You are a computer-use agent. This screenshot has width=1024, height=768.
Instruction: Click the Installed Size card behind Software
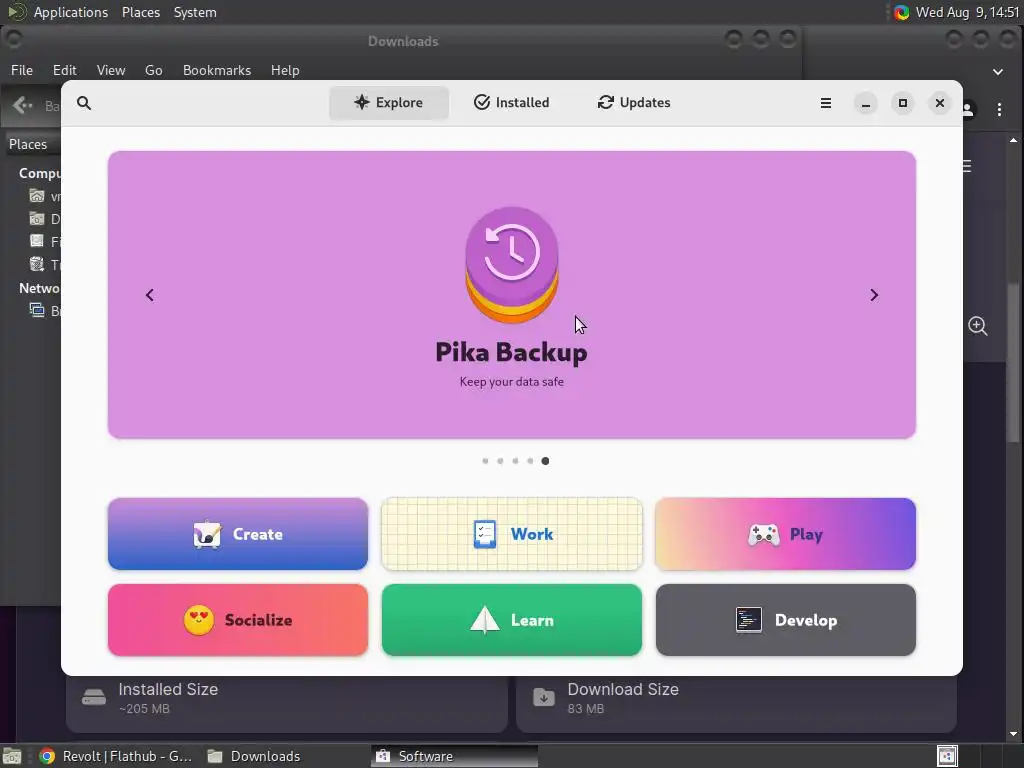(287, 704)
